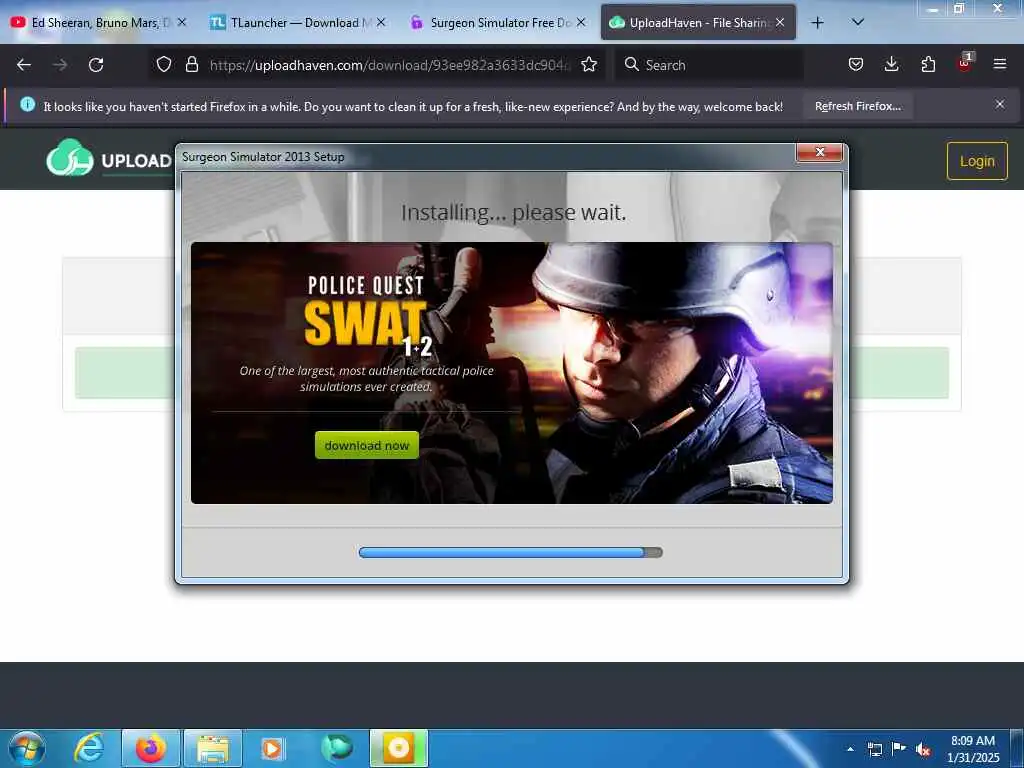
Task: Open Windows Explorer folder in taskbar
Action: (x=213, y=748)
